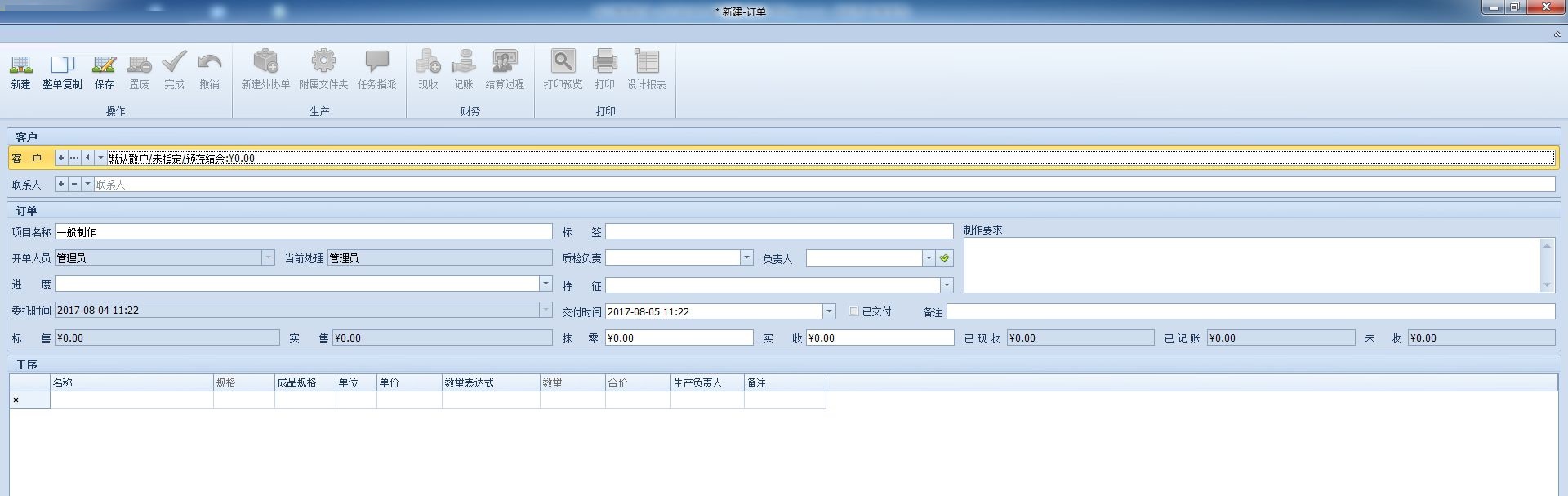Expand the 进度 dropdown

click(546, 284)
